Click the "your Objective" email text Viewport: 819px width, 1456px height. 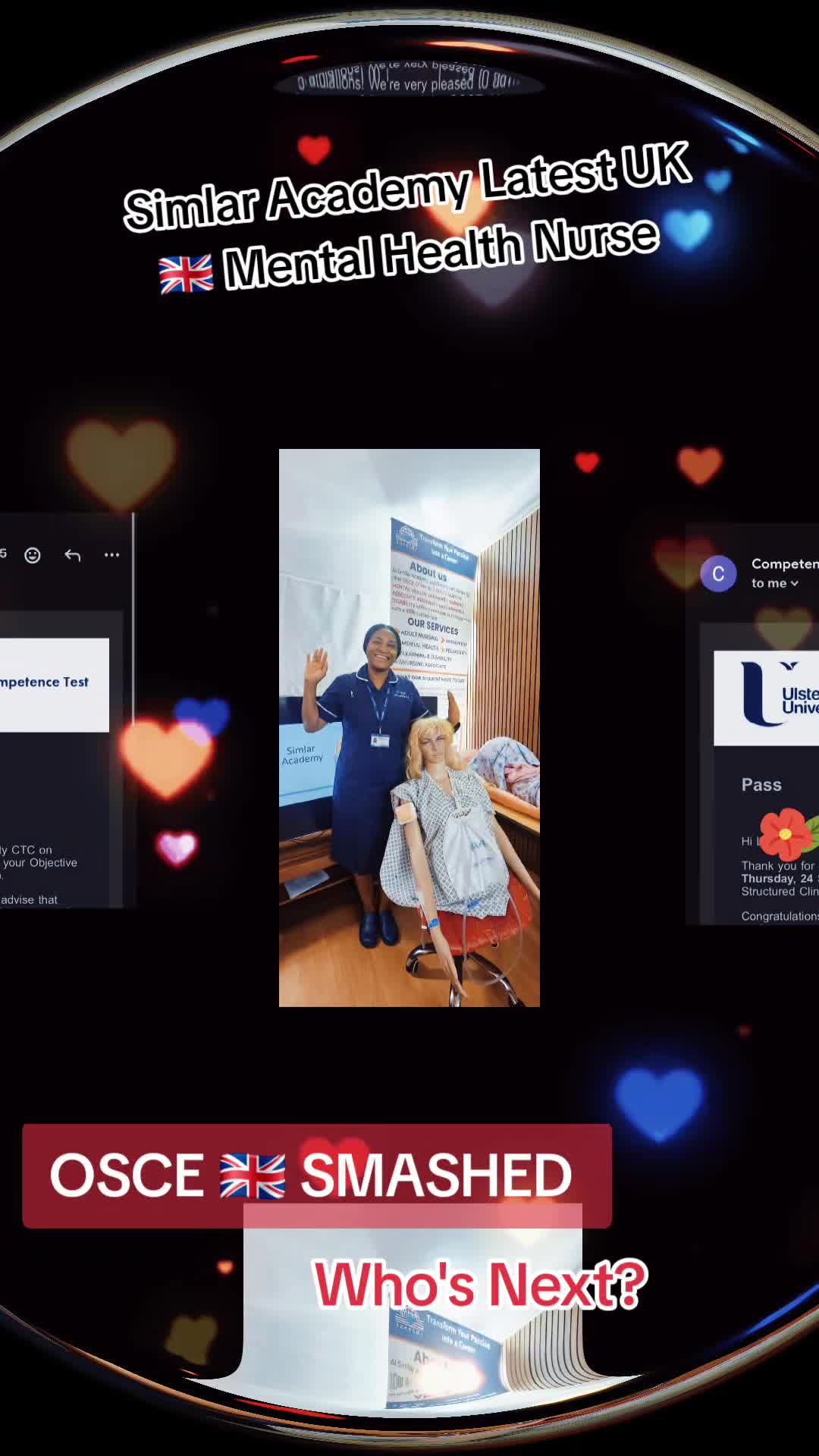point(40,862)
